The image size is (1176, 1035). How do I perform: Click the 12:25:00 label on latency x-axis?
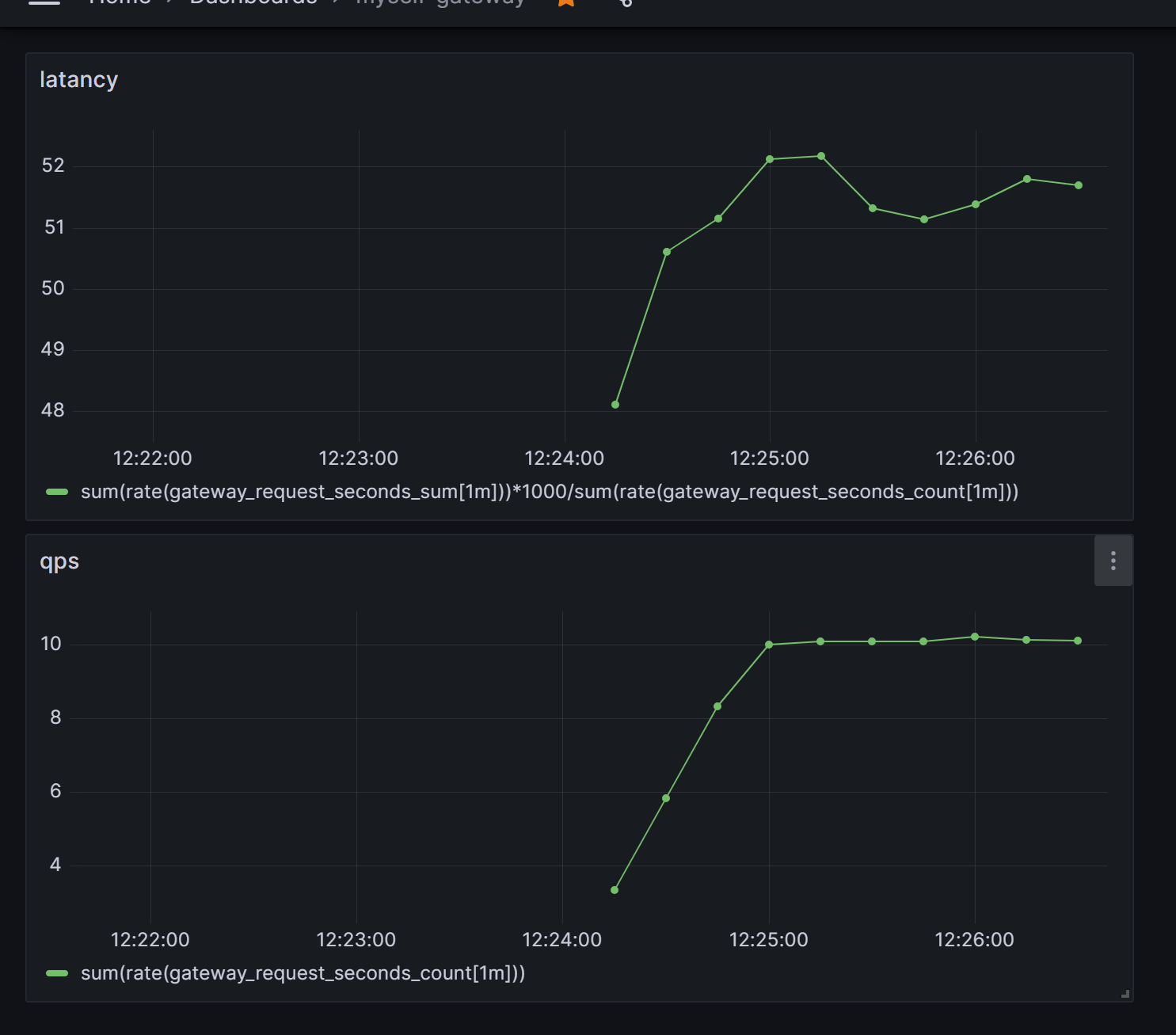pyautogui.click(x=770, y=459)
